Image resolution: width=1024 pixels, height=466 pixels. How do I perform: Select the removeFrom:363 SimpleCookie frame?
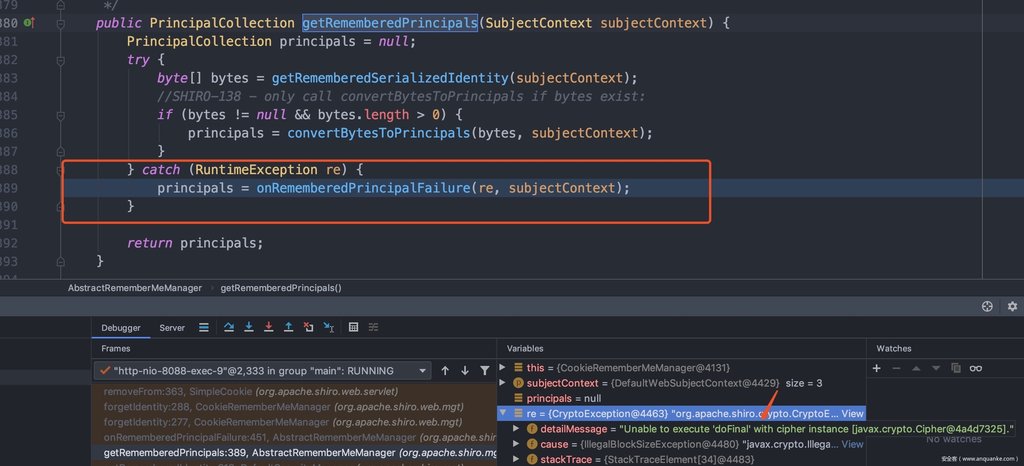(294, 392)
